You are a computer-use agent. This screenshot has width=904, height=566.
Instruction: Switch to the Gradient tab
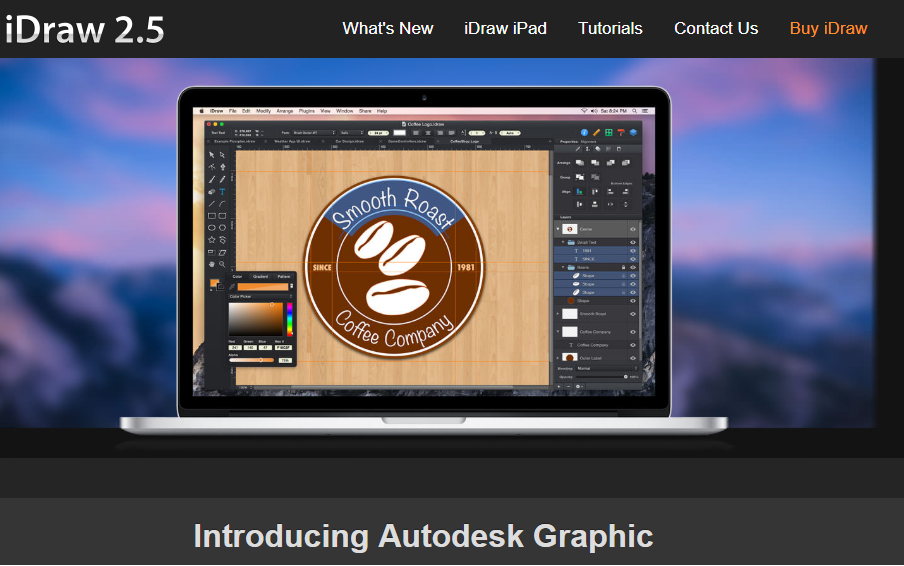click(x=261, y=277)
